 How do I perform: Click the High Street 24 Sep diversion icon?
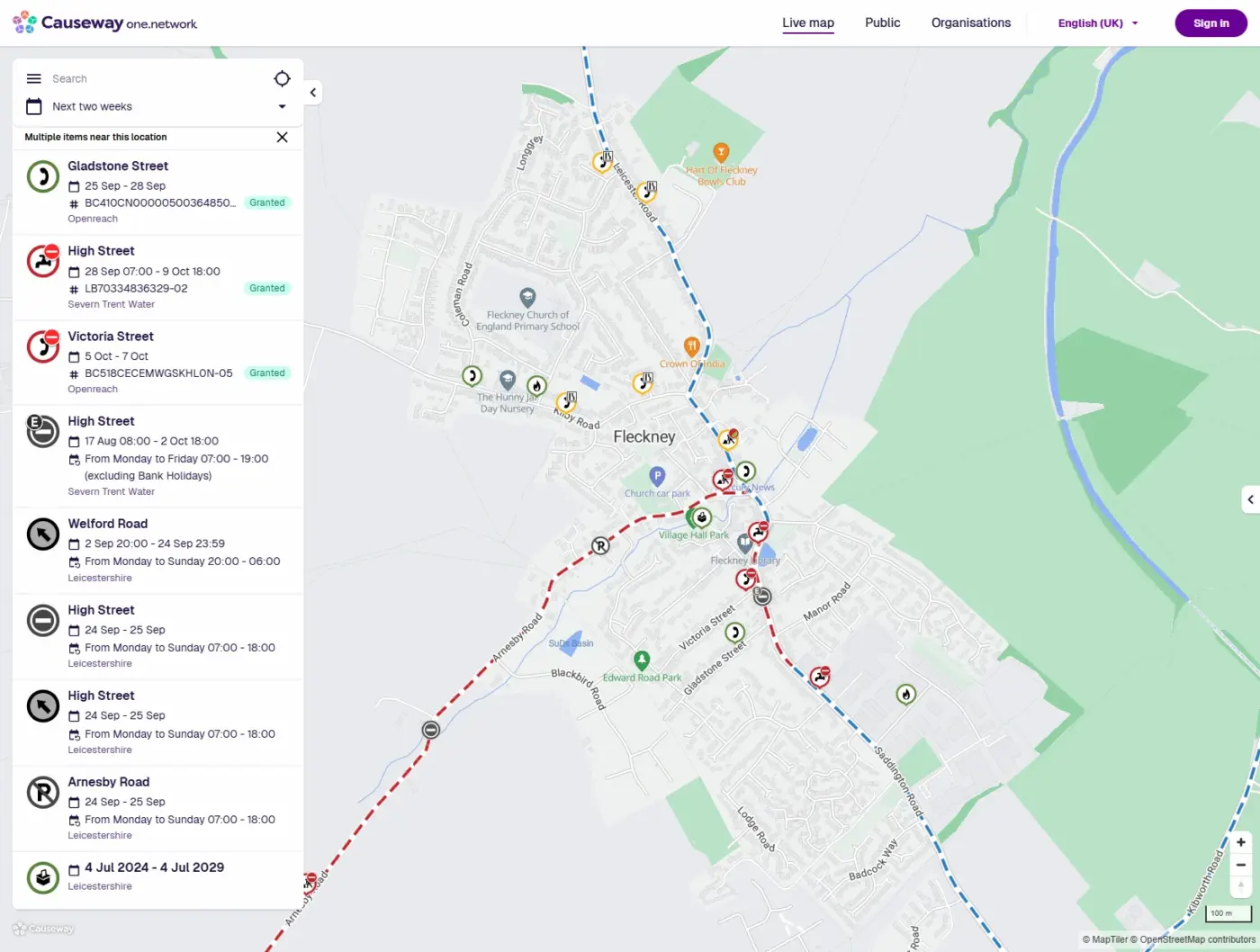click(x=43, y=706)
